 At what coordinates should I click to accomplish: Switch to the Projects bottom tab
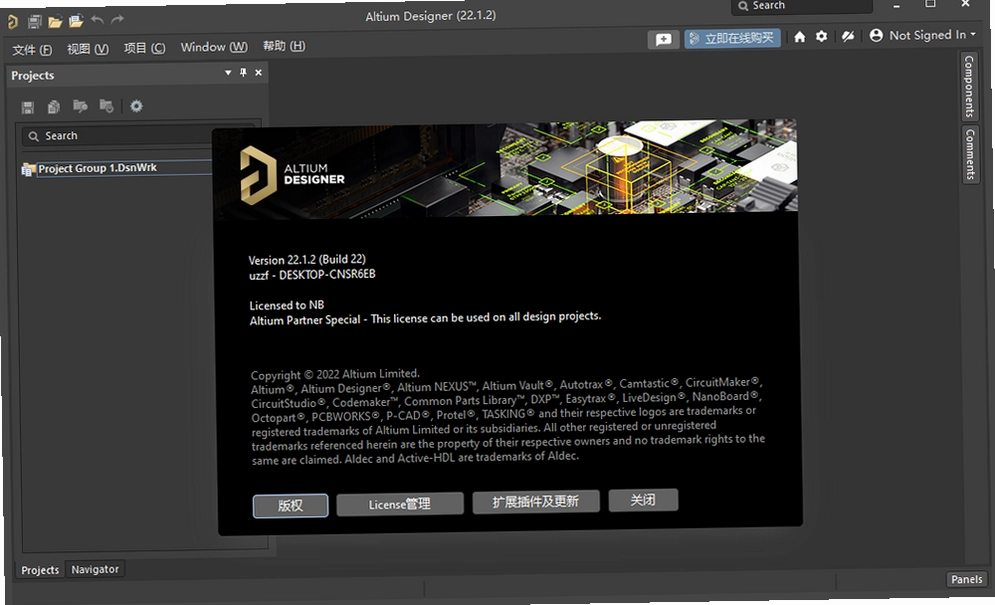tap(40, 570)
